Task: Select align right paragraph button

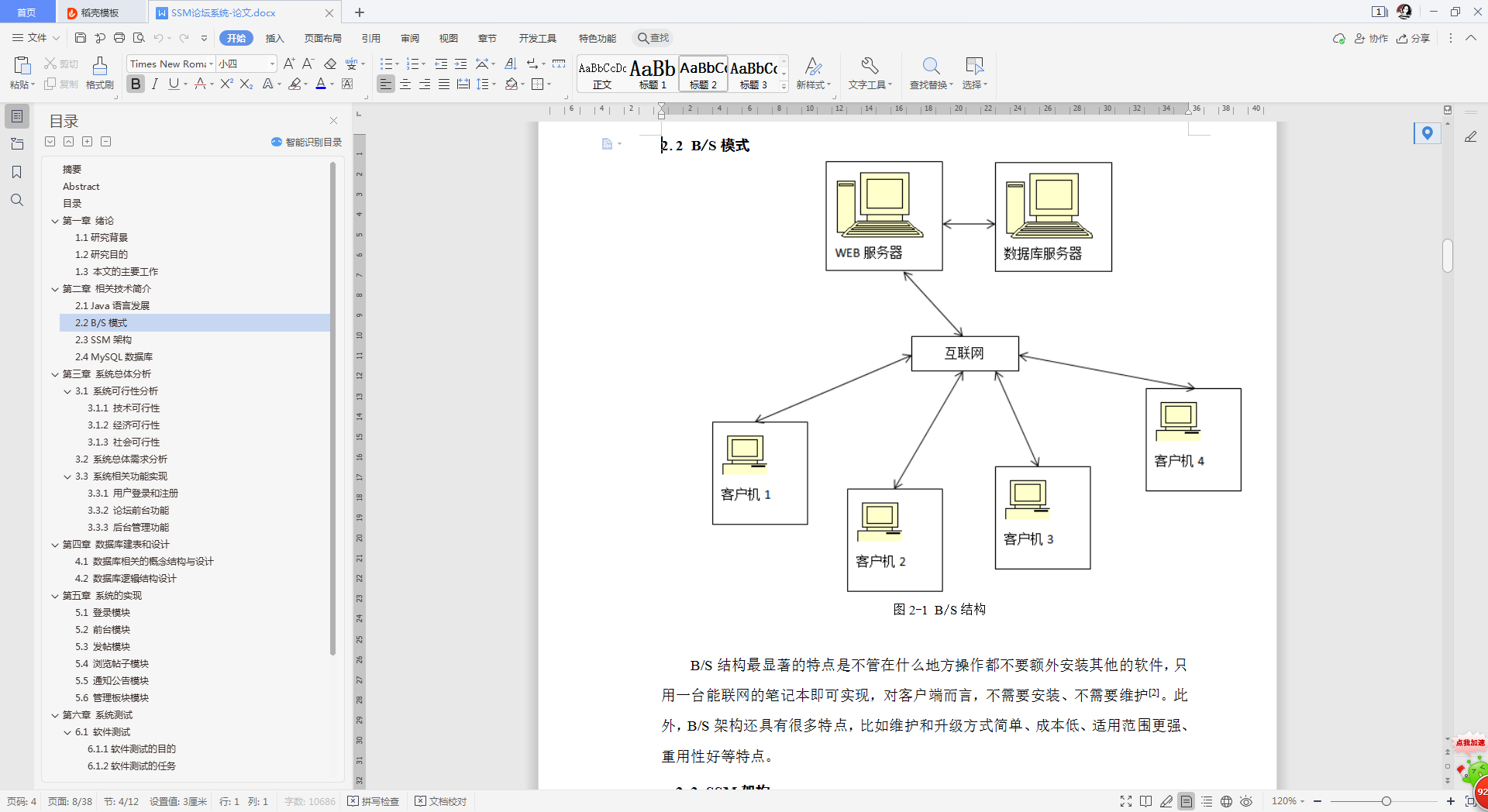Action: coord(425,84)
